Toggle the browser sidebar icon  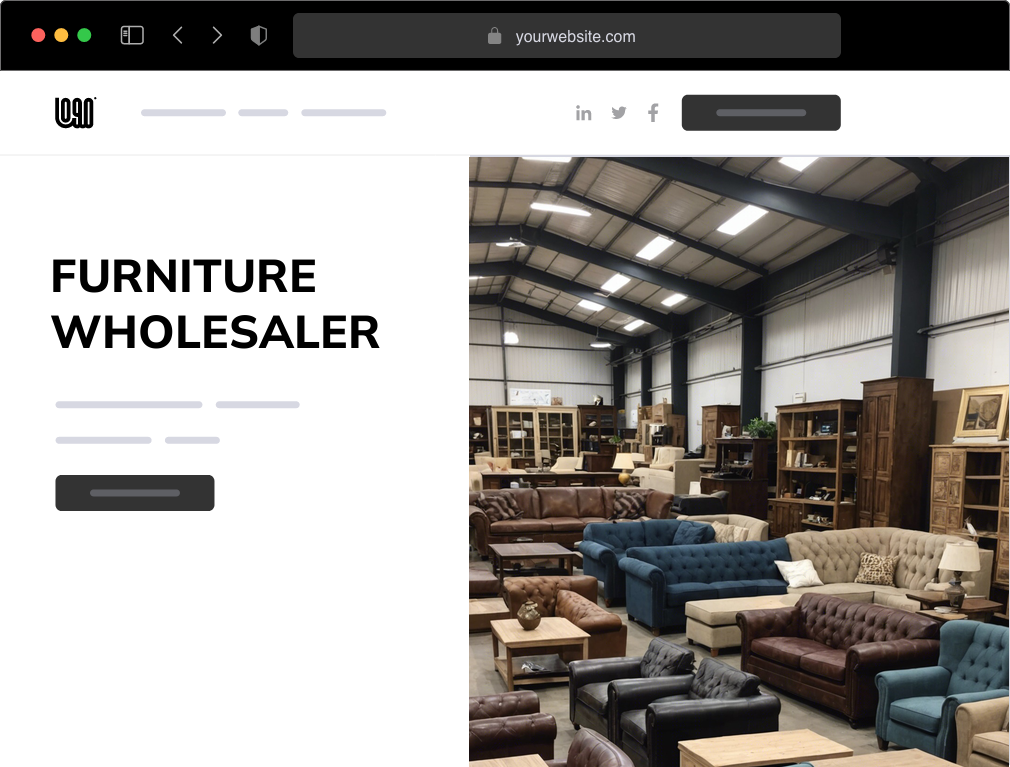tap(132, 35)
